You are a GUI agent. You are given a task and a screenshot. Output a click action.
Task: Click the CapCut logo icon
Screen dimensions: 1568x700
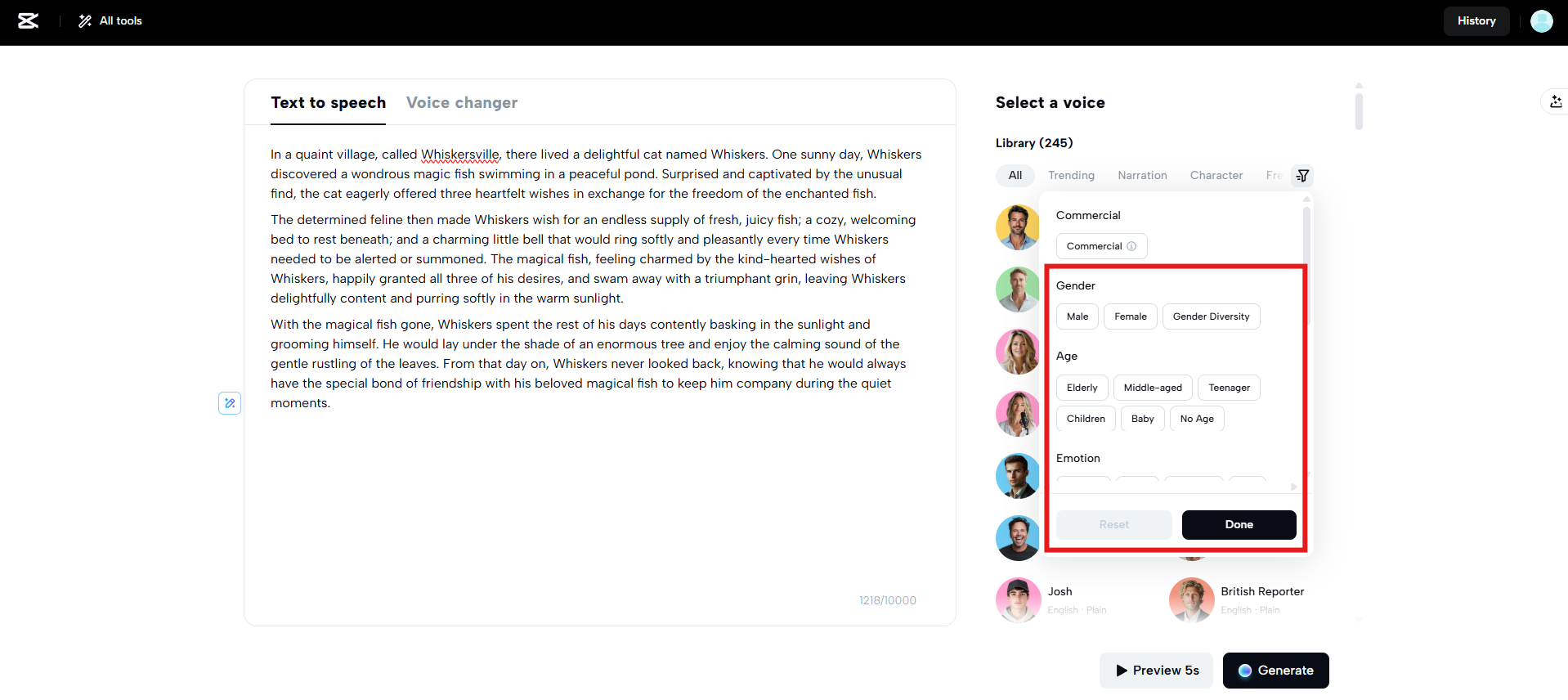tap(29, 21)
